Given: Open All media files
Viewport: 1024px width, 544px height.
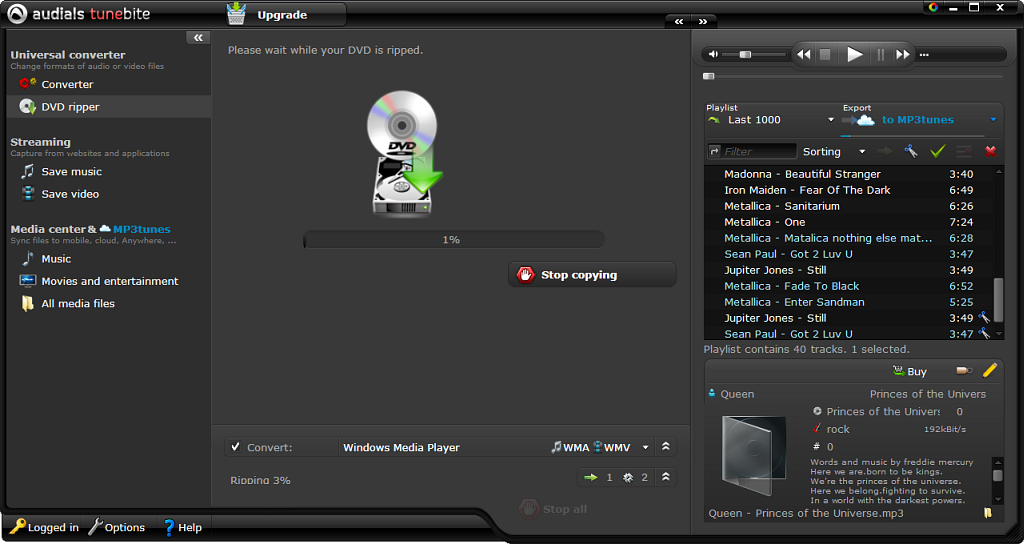Looking at the screenshot, I should 68,303.
